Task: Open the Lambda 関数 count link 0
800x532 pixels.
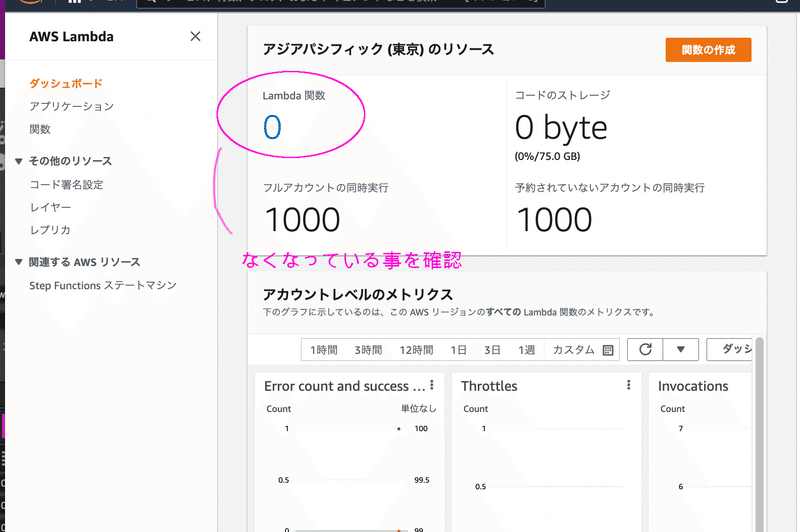Action: pos(272,127)
